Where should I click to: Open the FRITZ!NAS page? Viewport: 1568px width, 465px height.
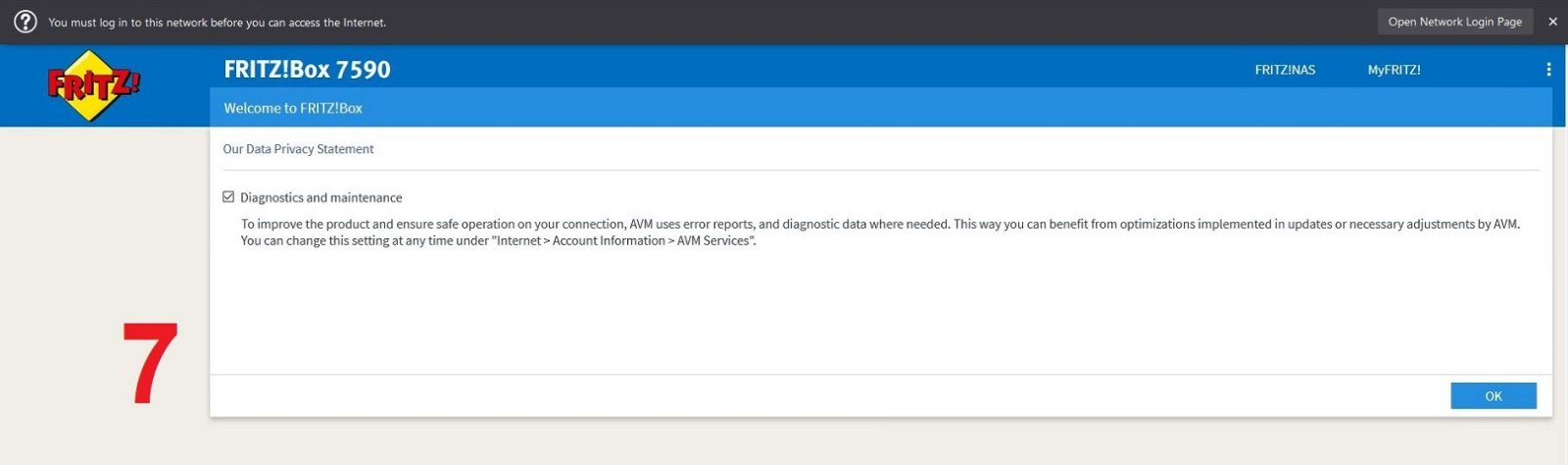[1285, 70]
